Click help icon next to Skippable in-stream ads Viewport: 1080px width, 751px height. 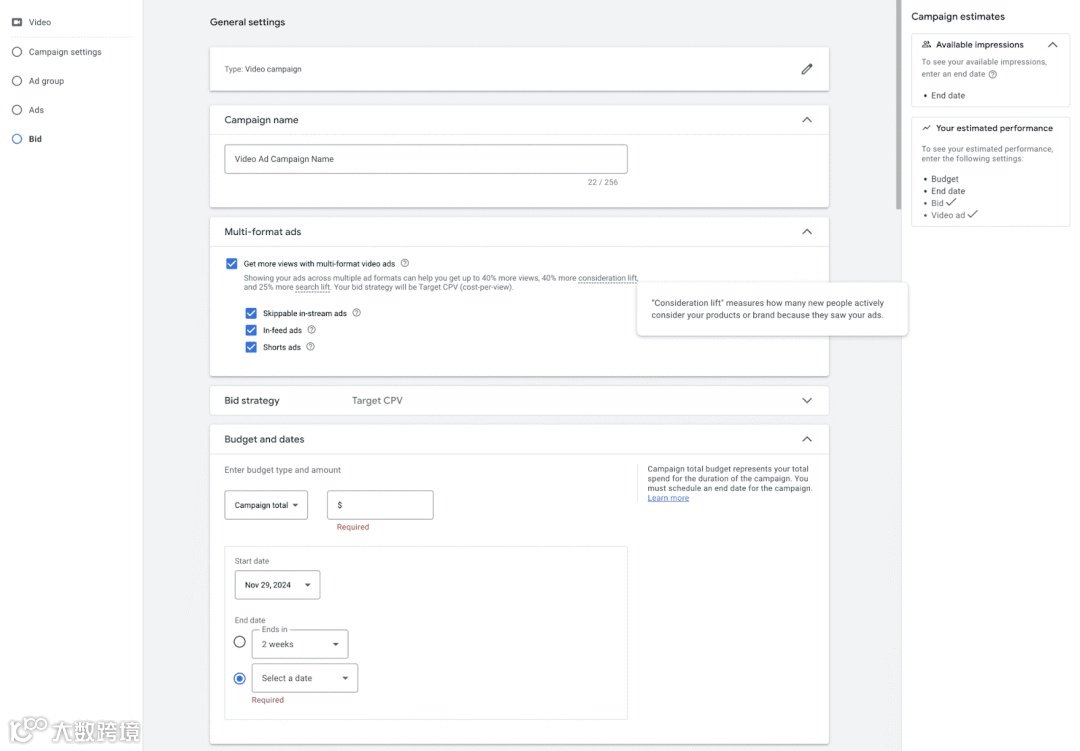(357, 313)
